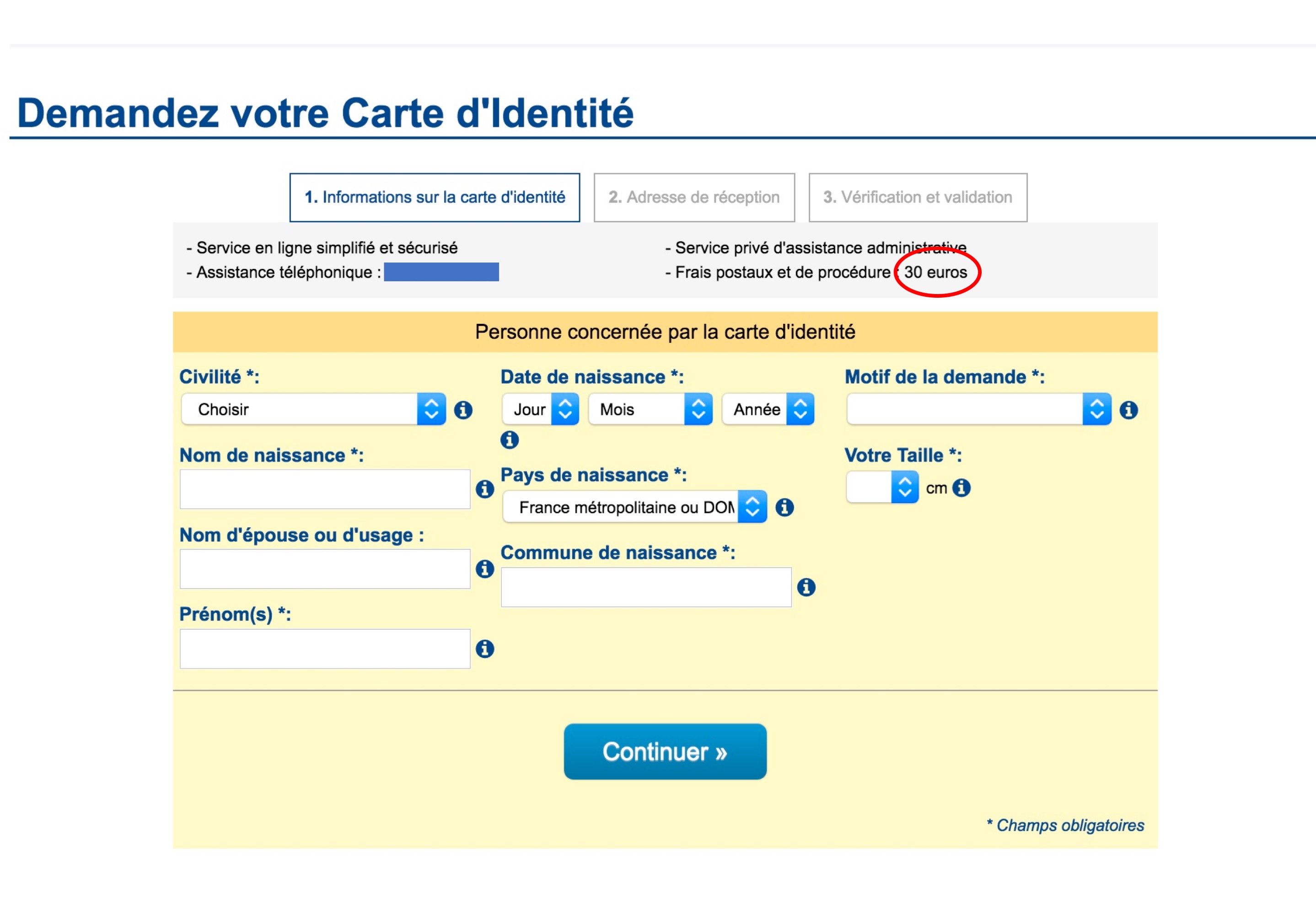Image resolution: width=1316 pixels, height=911 pixels.
Task: Focus the Commune de naissance input field
Action: [x=646, y=587]
